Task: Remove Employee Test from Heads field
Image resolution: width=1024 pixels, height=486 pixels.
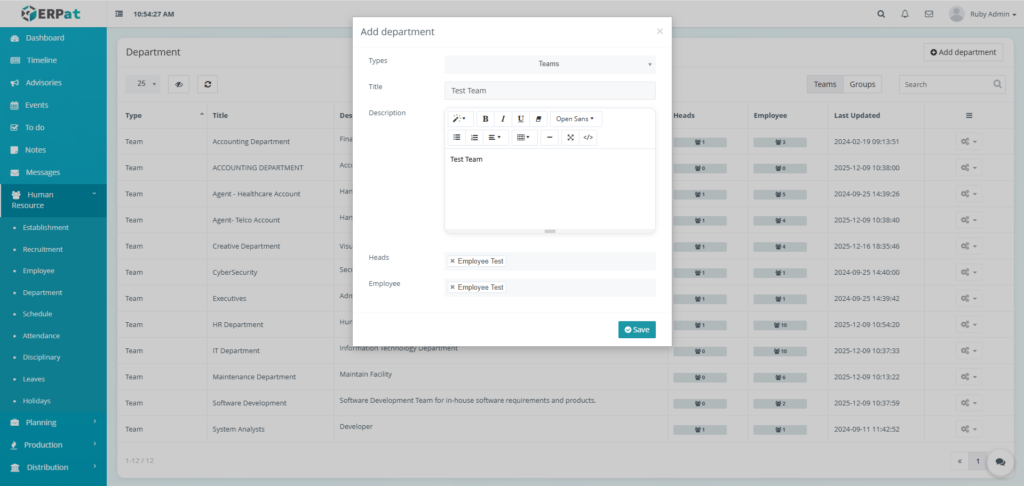Action: point(452,261)
